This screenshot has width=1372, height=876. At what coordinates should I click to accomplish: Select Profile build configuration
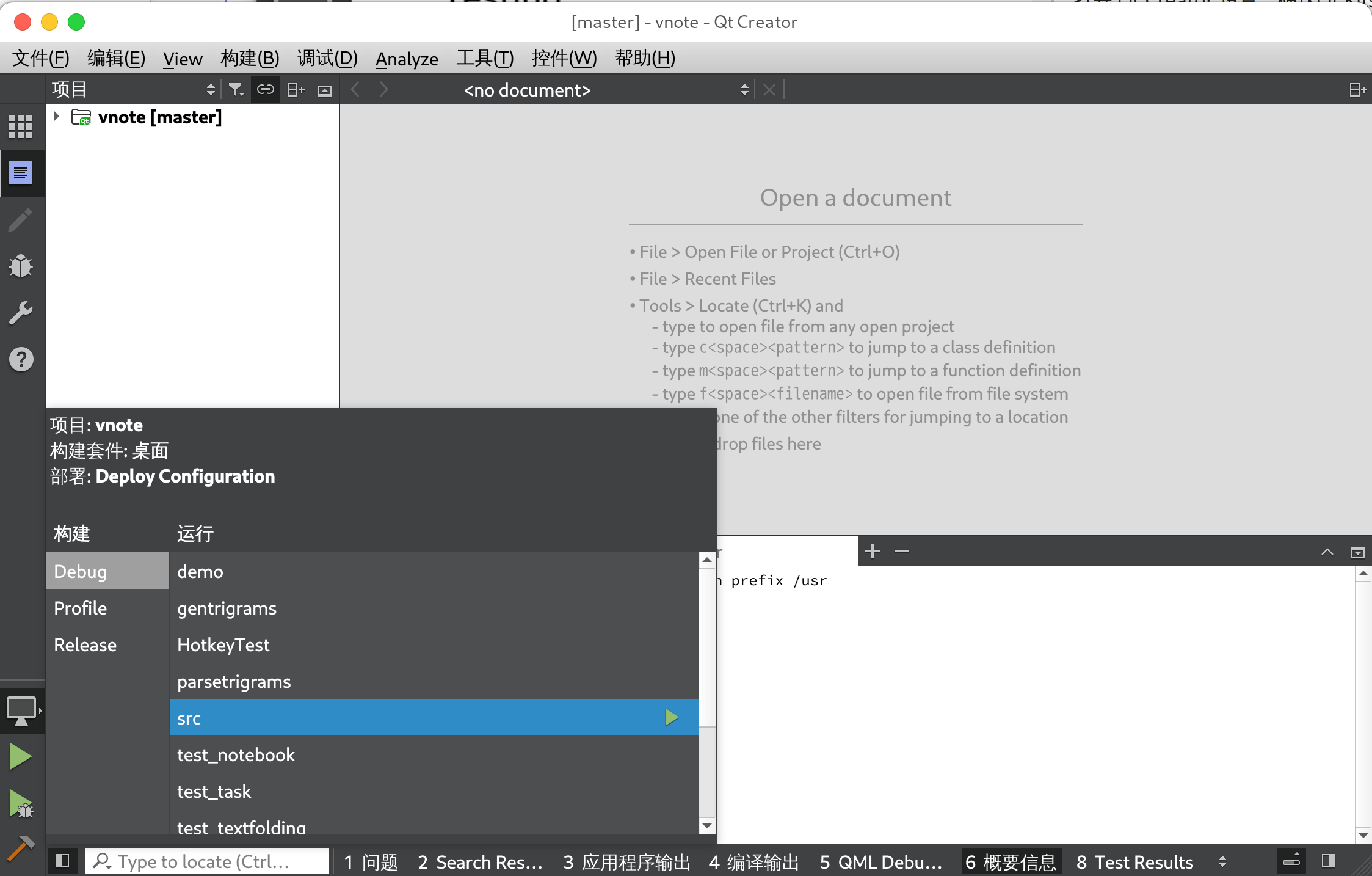(107, 608)
